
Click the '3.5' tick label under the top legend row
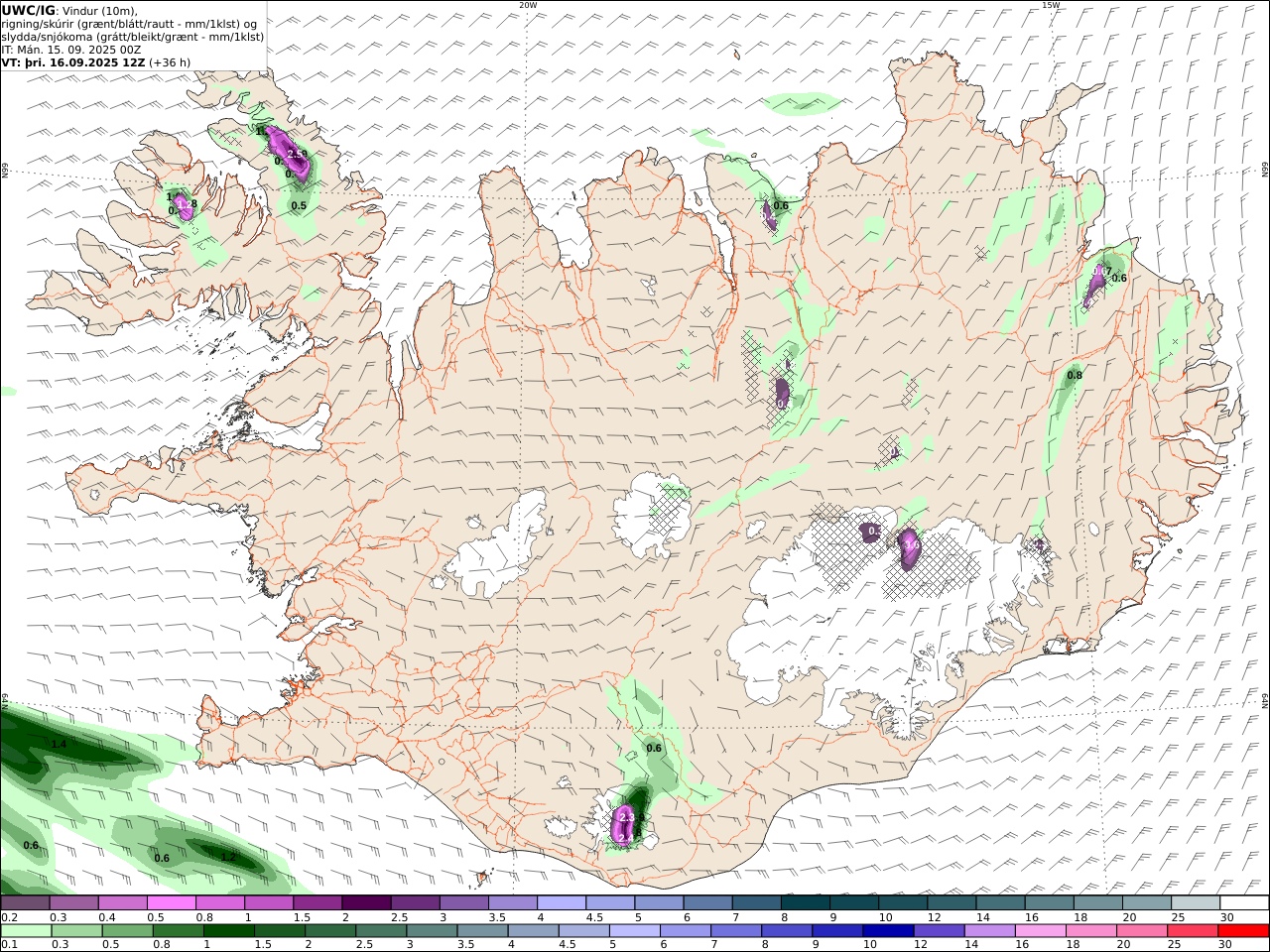[497, 917]
